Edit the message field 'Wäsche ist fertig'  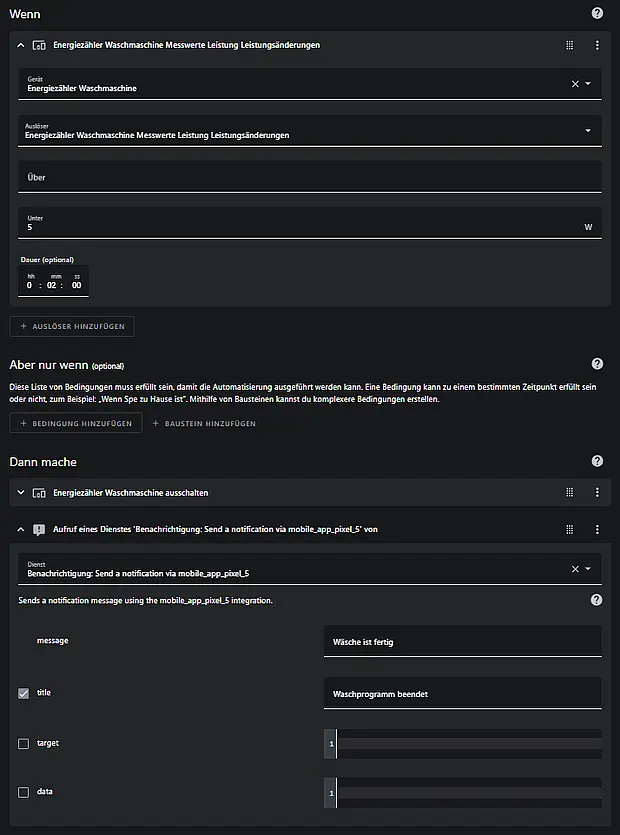463,641
